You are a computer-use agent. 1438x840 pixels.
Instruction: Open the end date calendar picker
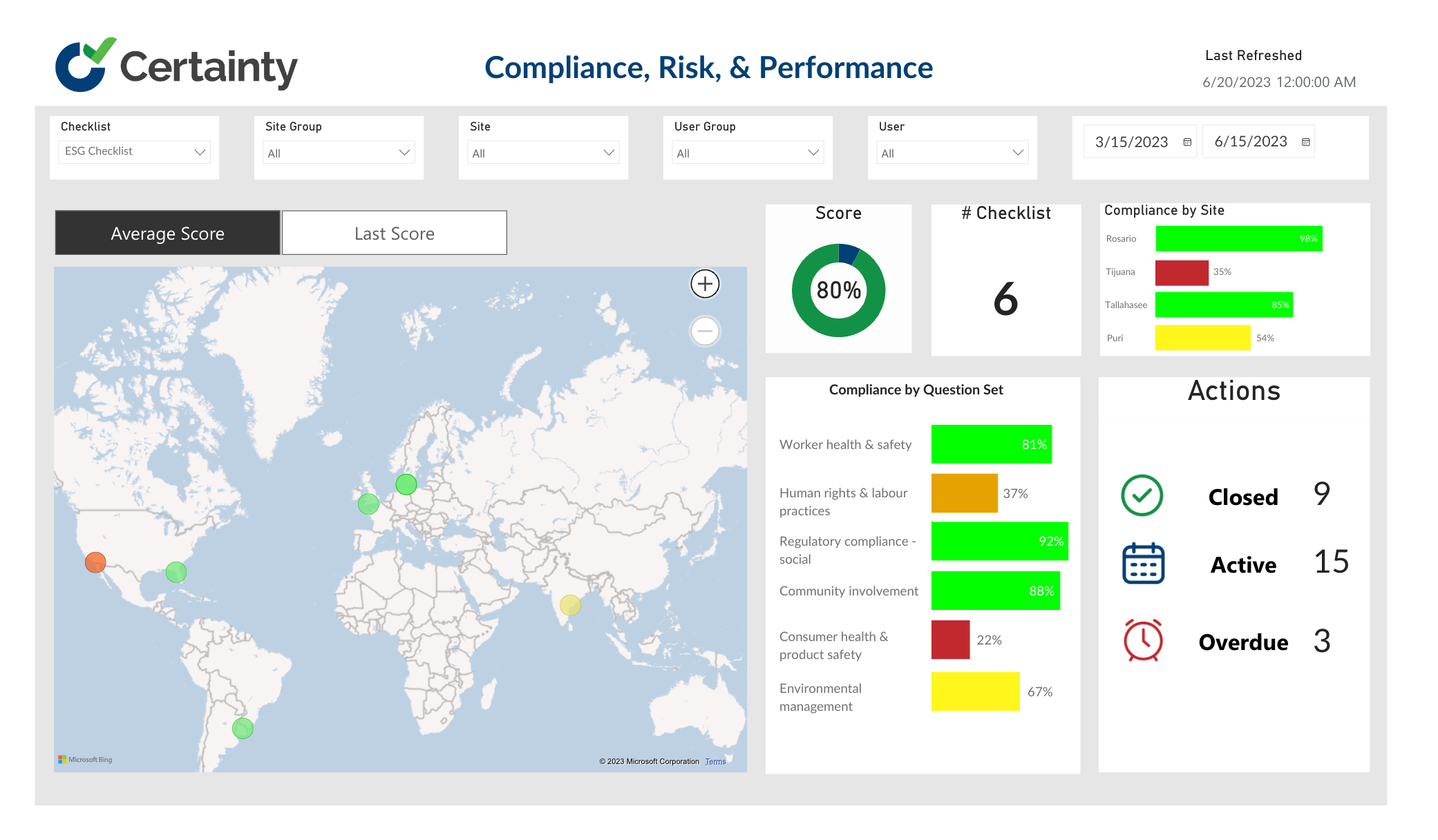[x=1305, y=142]
